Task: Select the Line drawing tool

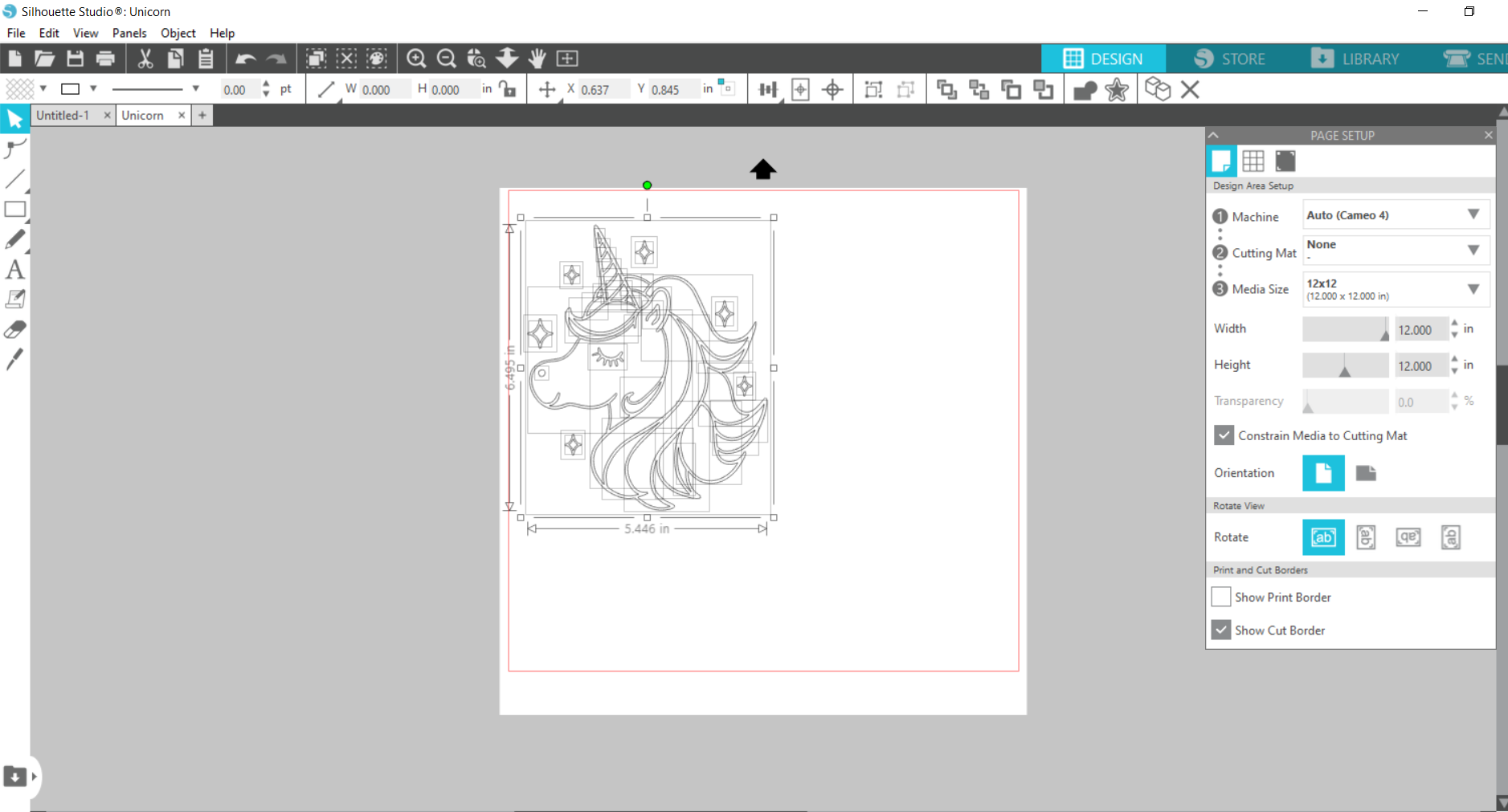Action: pos(14,178)
